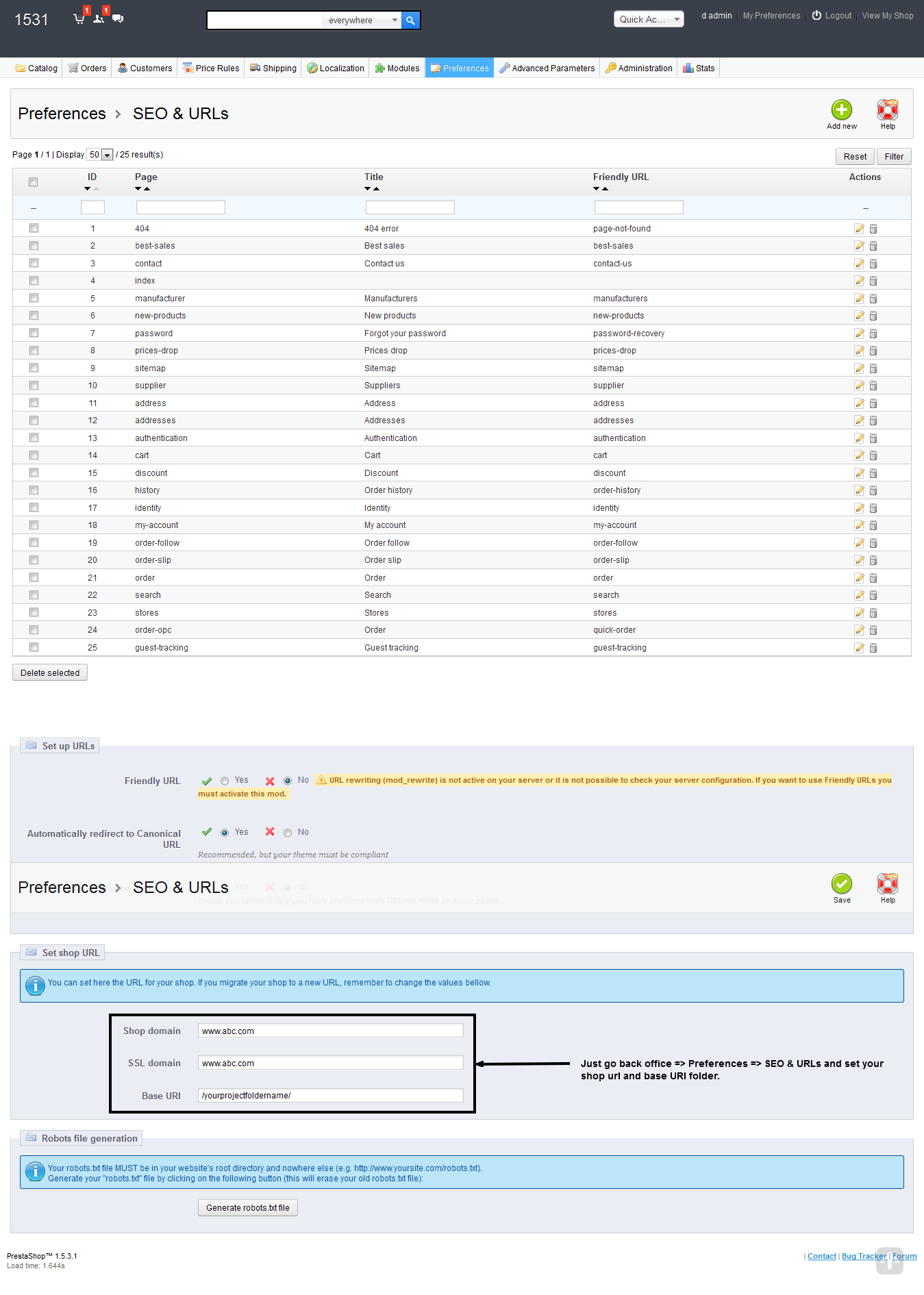Edit the cart row
The image size is (924, 1295).
859,455
